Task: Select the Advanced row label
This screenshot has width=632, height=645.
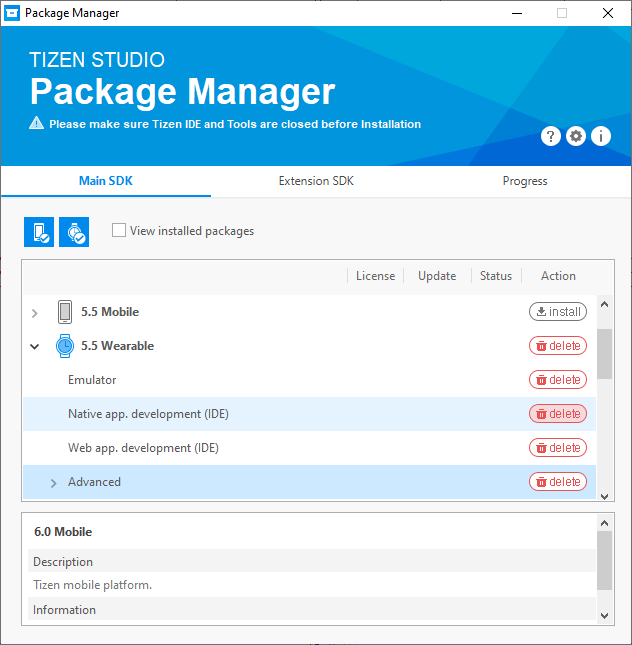Action: pyautogui.click(x=94, y=482)
